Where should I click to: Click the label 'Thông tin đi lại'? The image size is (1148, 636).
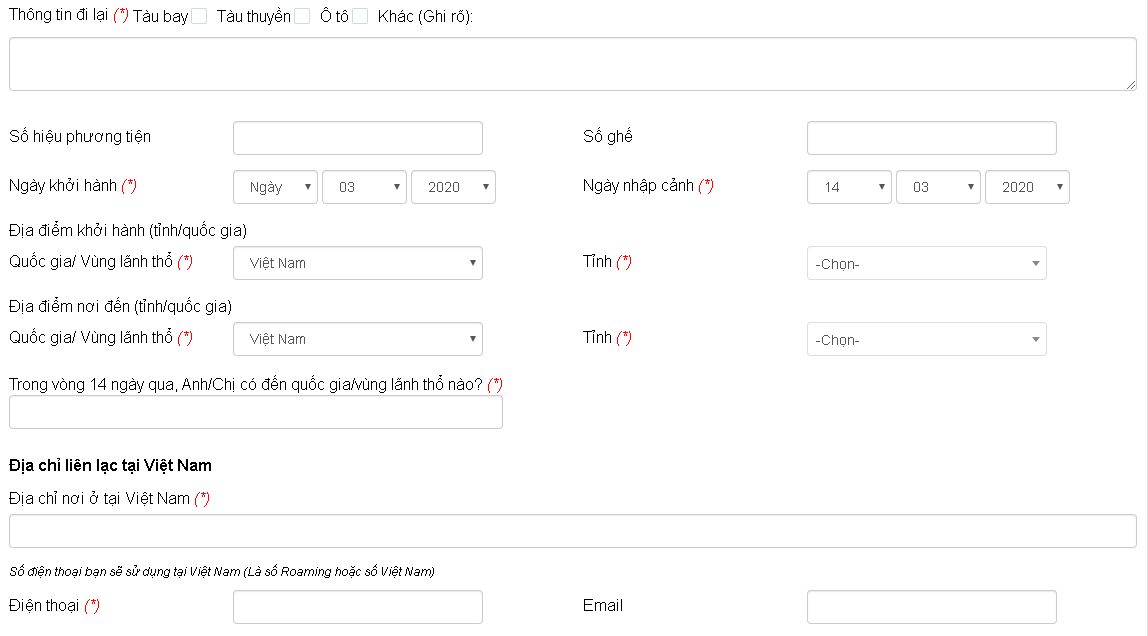pos(59,15)
